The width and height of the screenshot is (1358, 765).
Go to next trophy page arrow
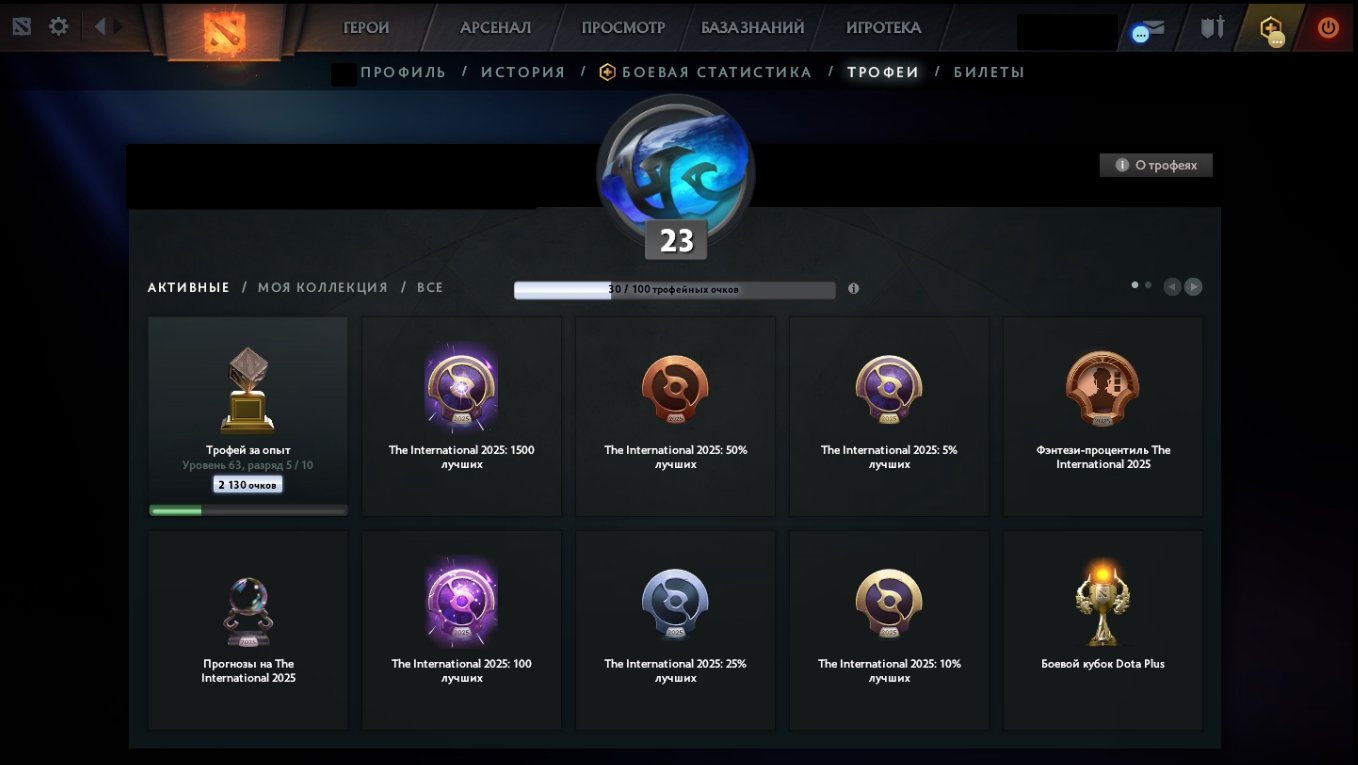(1193, 287)
